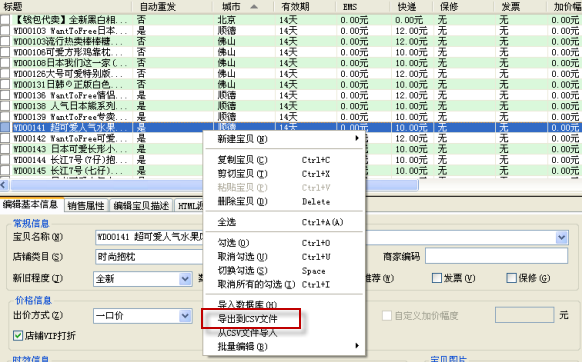The image size is (582, 362).
Task: Switch to 销售属性 tab
Action: [86, 205]
